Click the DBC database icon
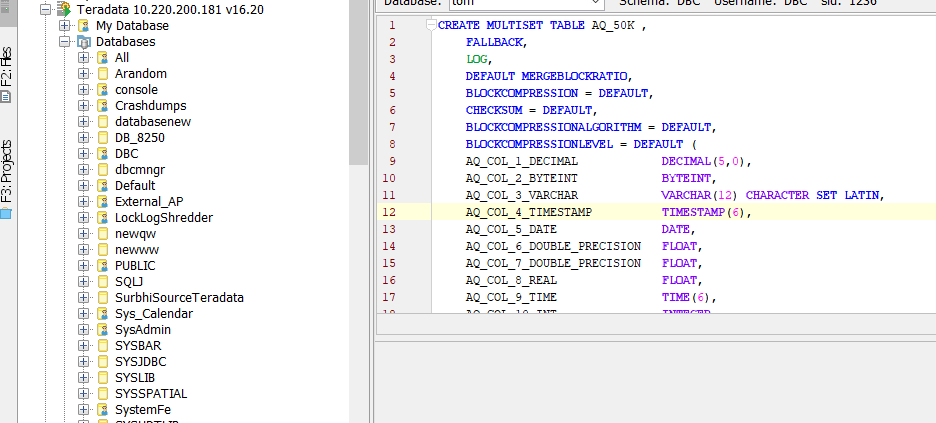 102,154
